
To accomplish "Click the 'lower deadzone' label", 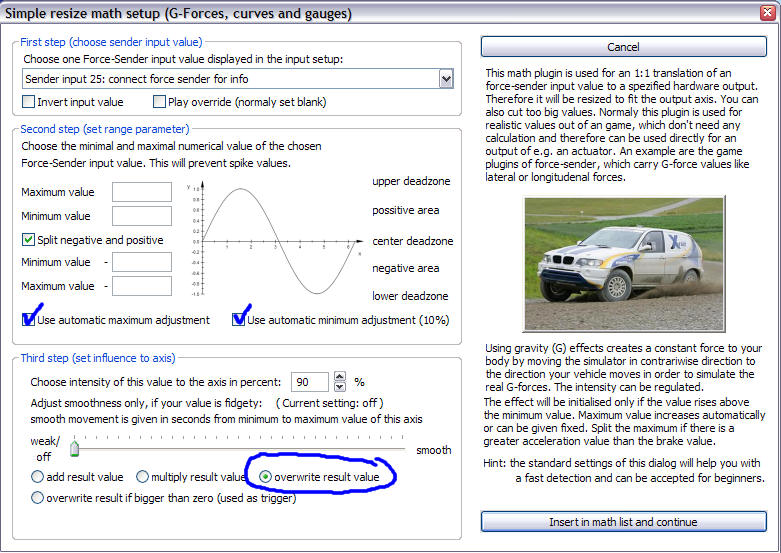I will point(410,296).
